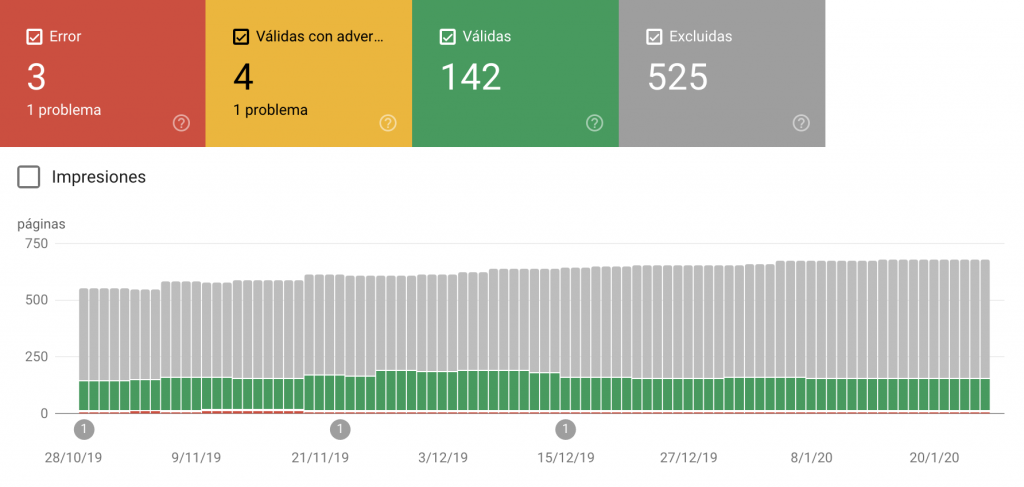Open help icon on green Válidas card
The height and width of the screenshot is (487, 1024).
click(x=594, y=123)
